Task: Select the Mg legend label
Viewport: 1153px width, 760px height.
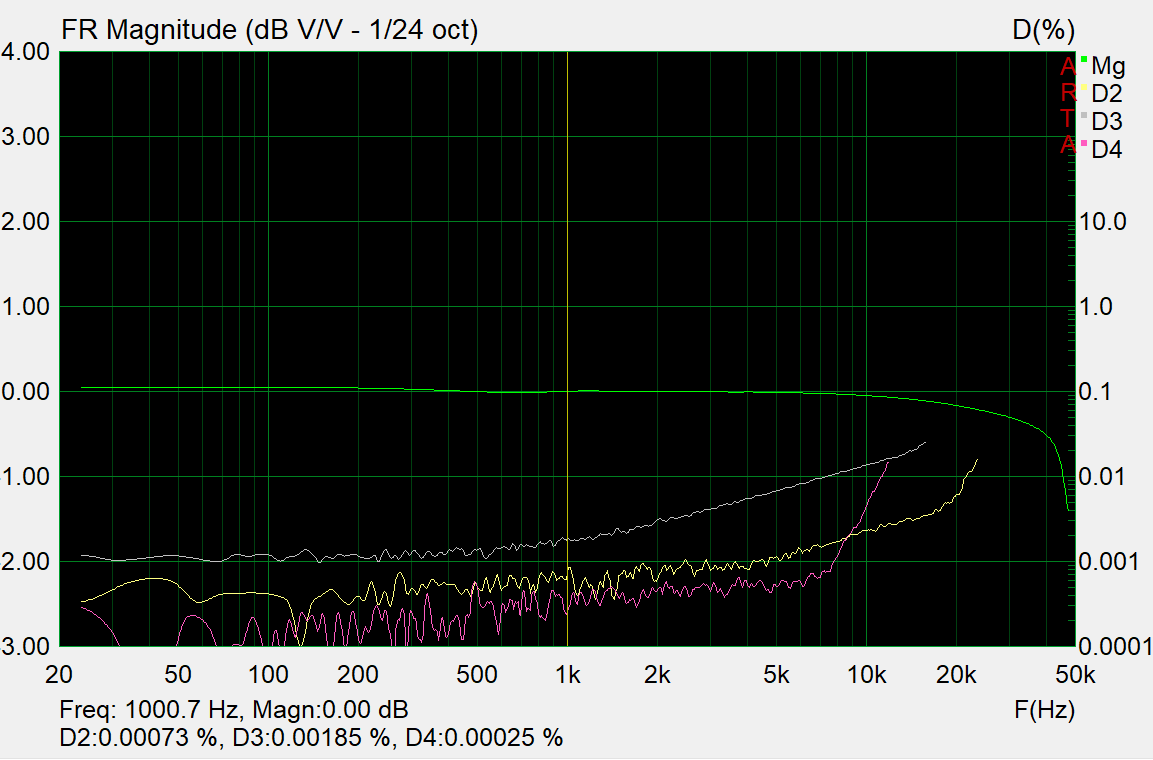Action: [1108, 66]
